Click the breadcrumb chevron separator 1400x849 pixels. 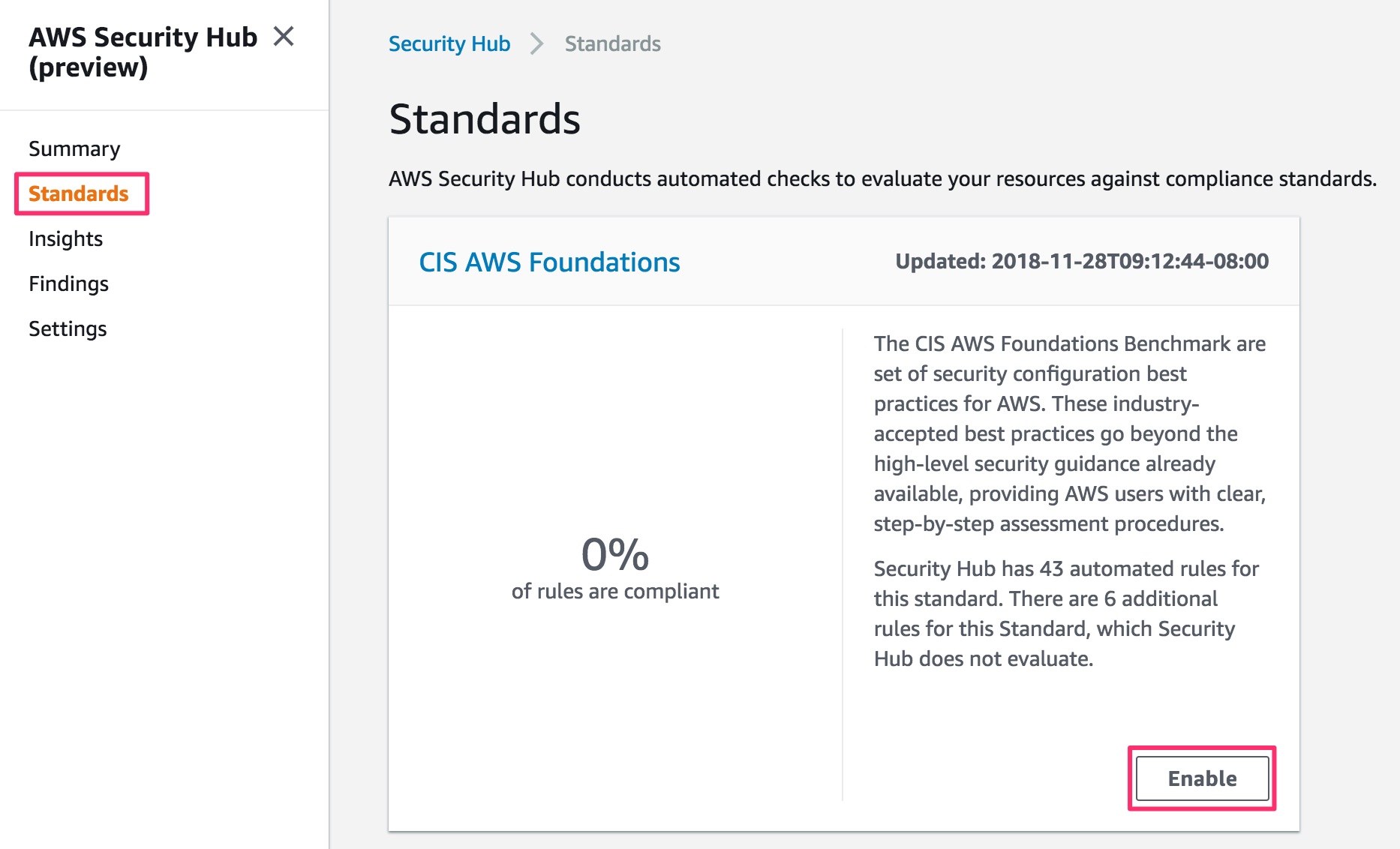[536, 43]
